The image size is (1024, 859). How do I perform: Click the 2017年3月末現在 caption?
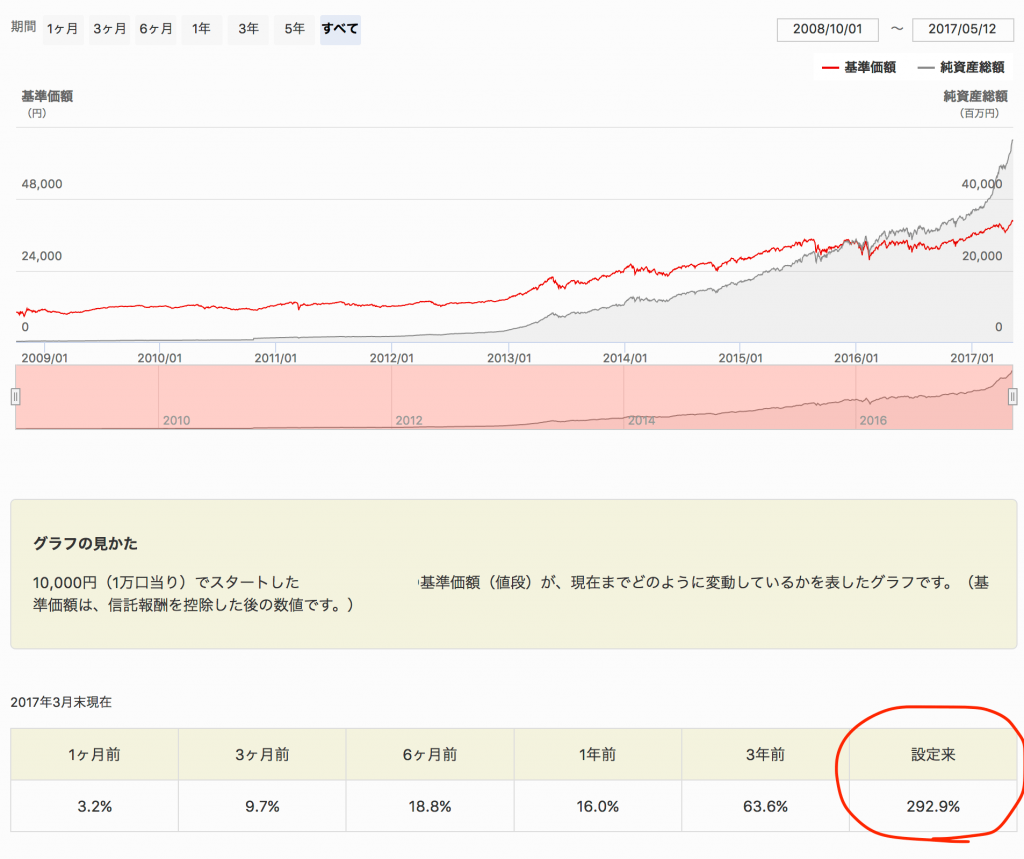61,702
